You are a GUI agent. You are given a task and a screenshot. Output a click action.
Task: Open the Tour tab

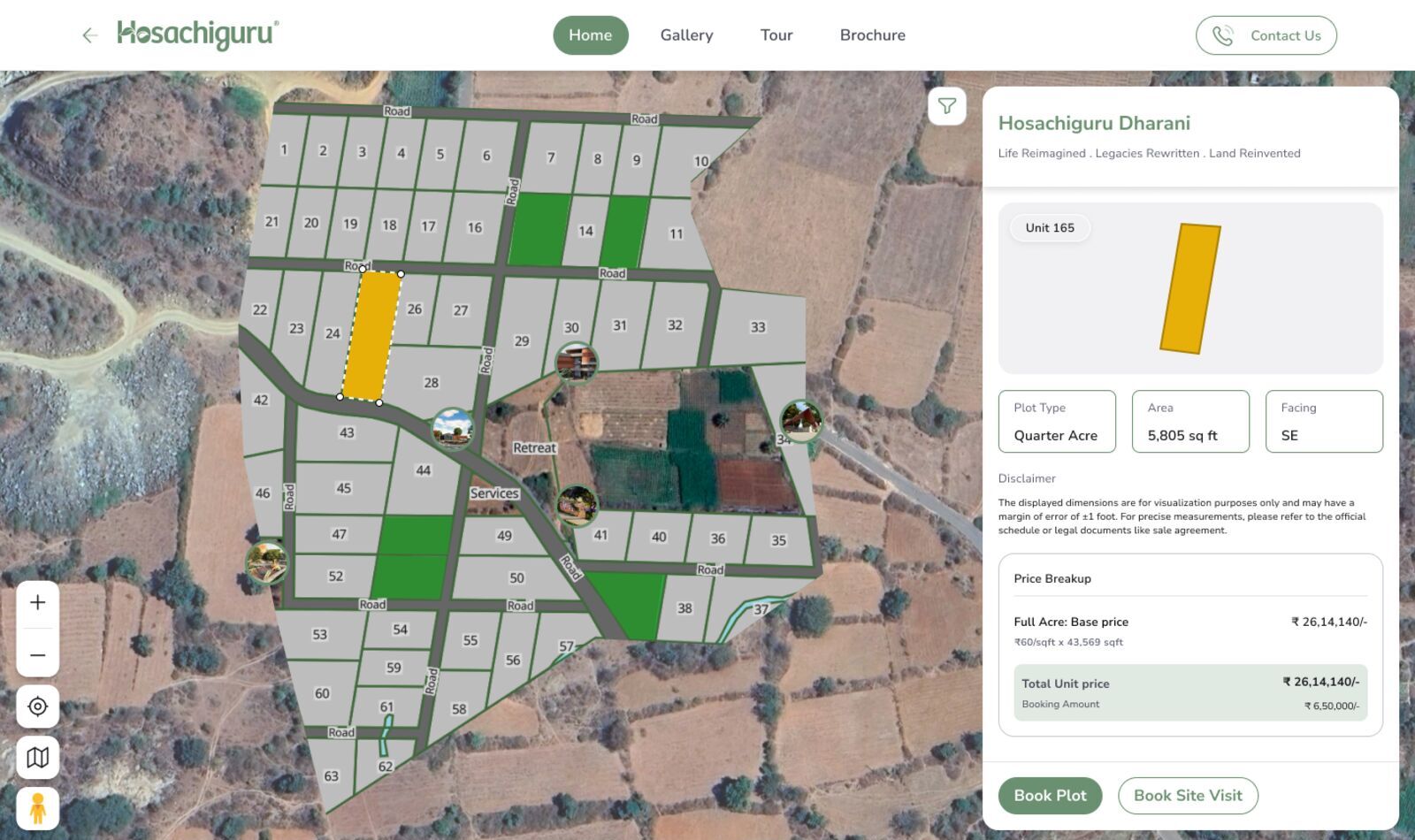point(776,35)
